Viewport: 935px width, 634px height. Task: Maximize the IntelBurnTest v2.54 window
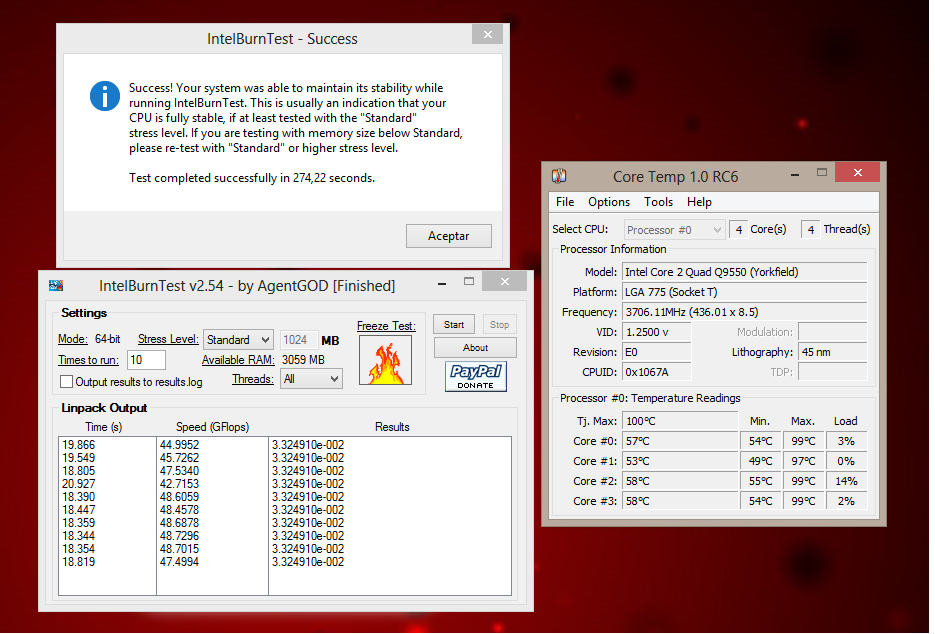point(469,282)
